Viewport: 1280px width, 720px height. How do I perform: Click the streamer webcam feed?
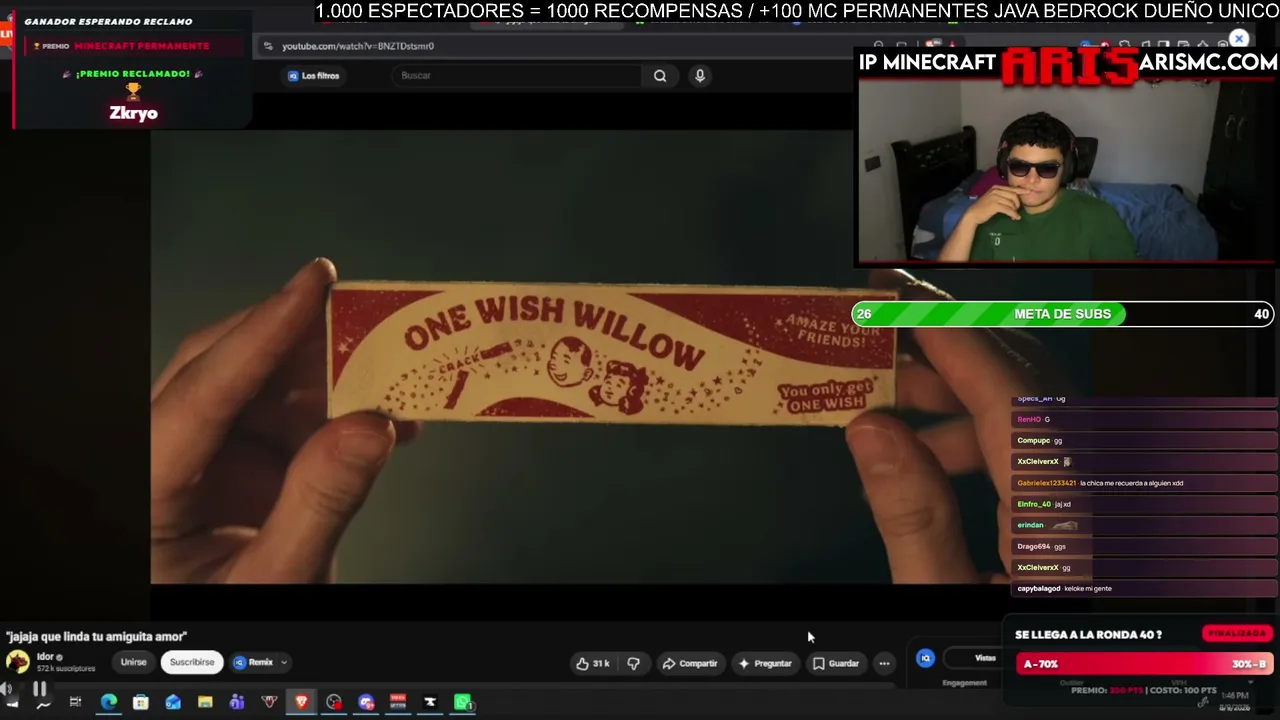[1066, 172]
